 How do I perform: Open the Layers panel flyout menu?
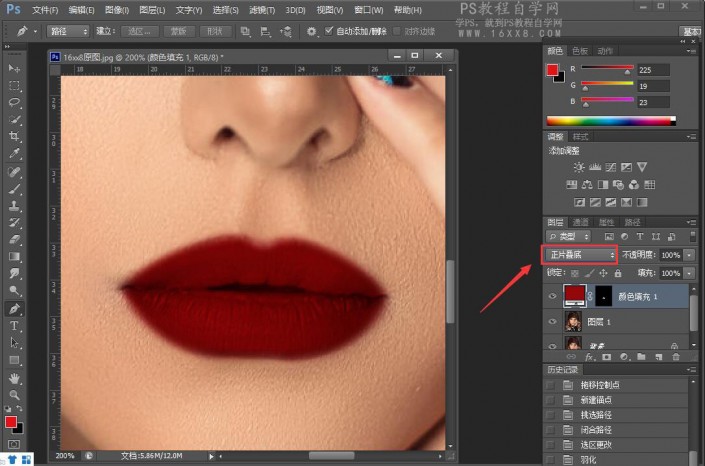[x=691, y=222]
